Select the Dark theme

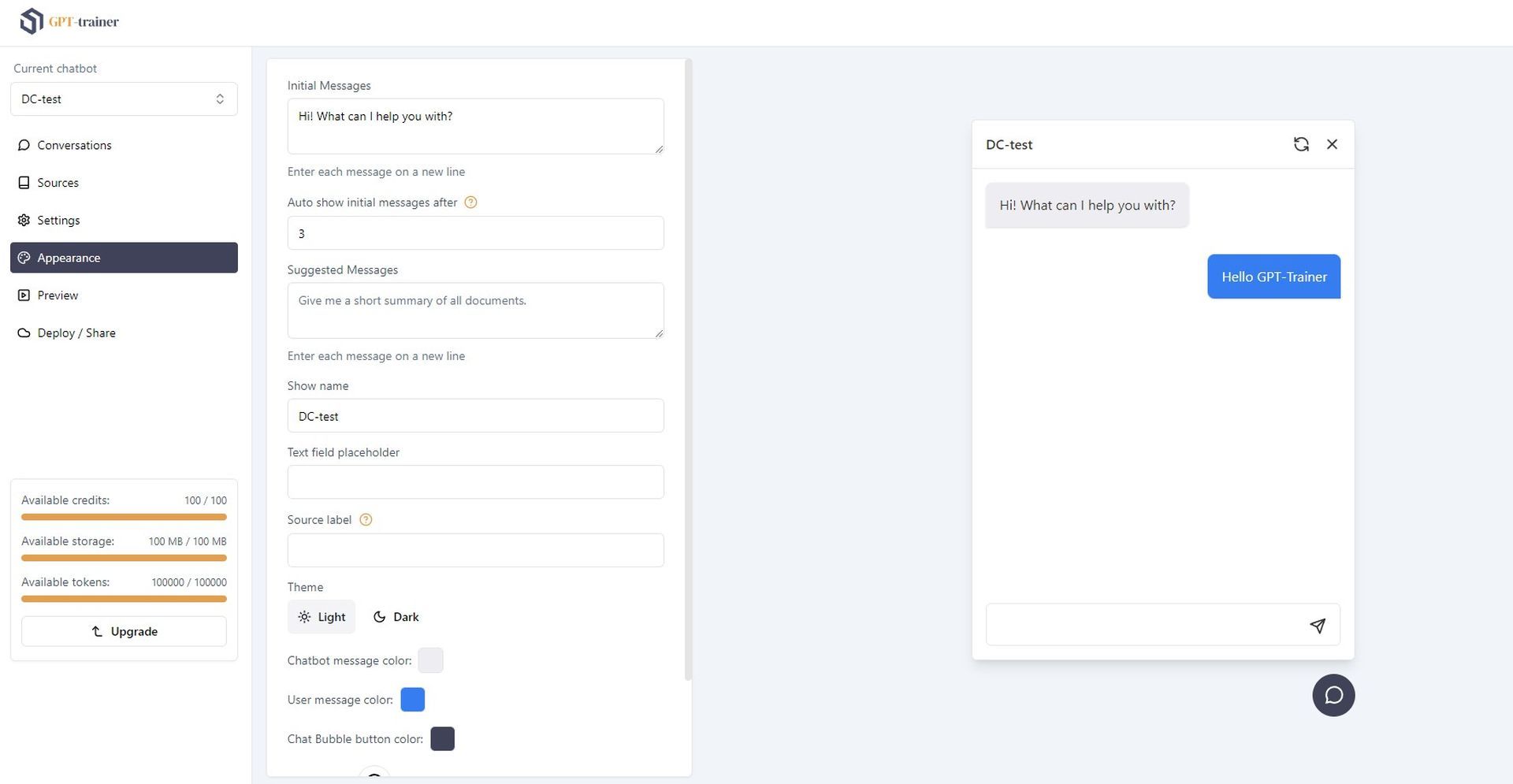tap(396, 617)
